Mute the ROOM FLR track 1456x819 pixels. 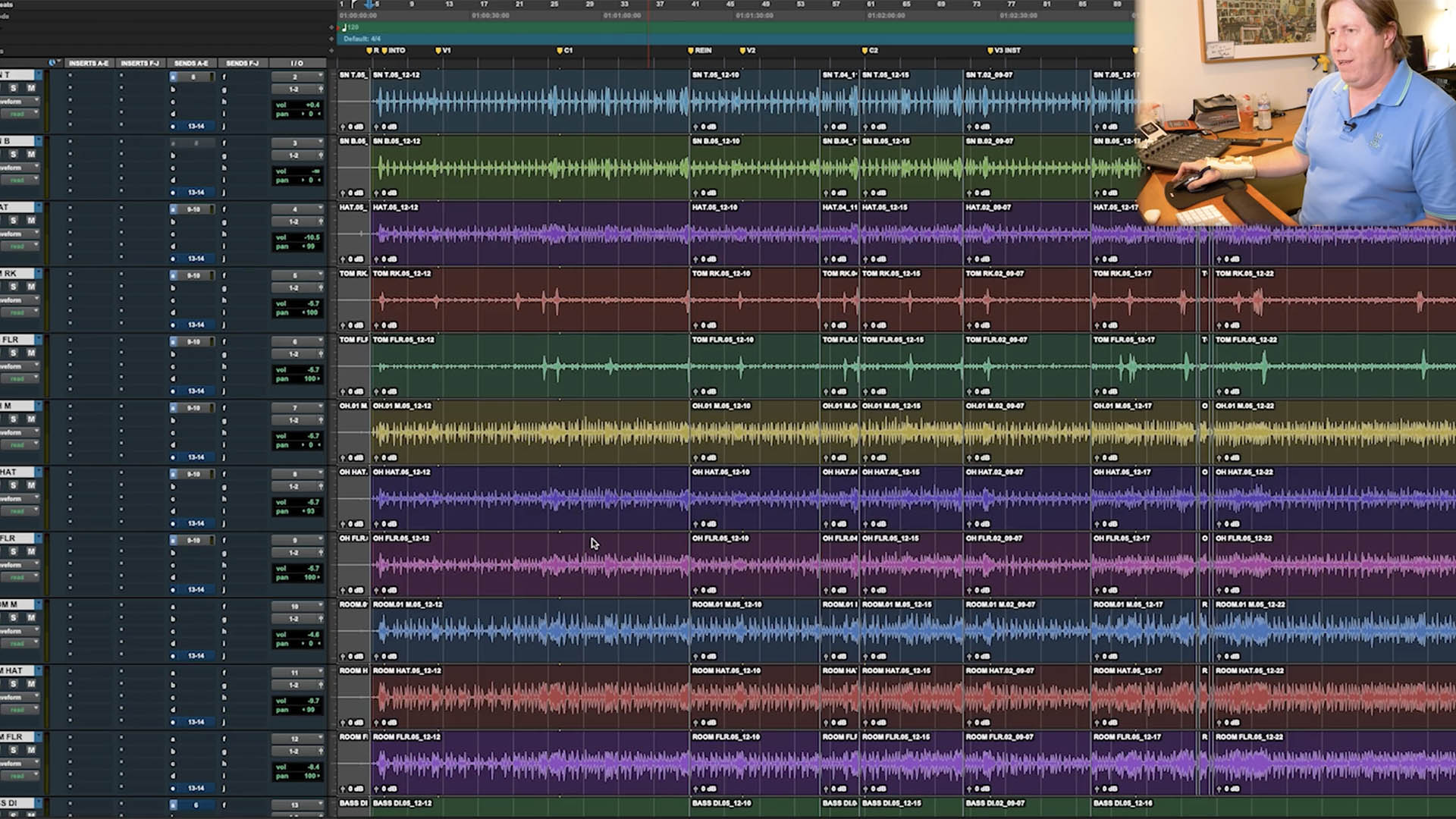pos(31,750)
